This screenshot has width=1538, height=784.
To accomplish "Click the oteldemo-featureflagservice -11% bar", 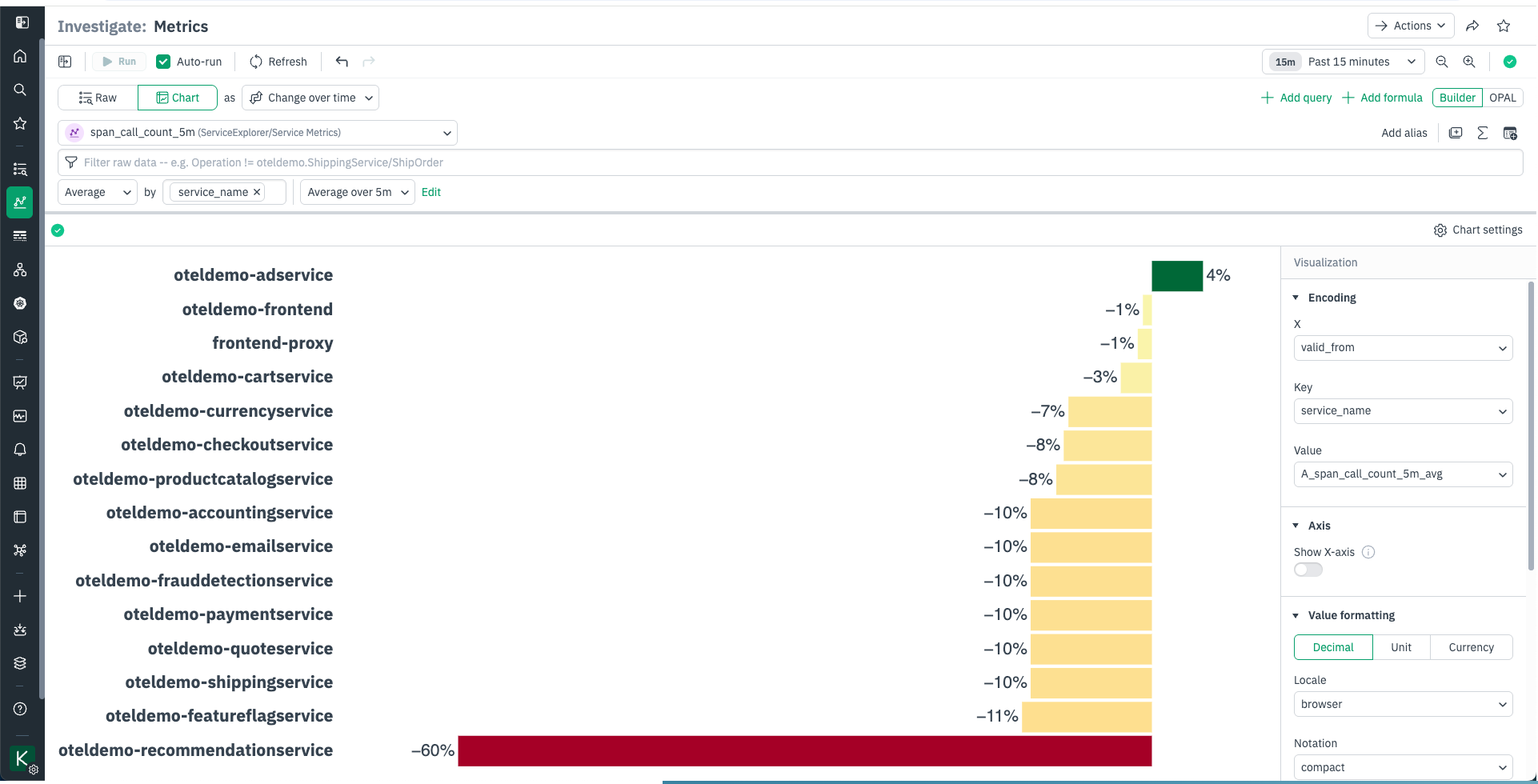I will click(1087, 717).
